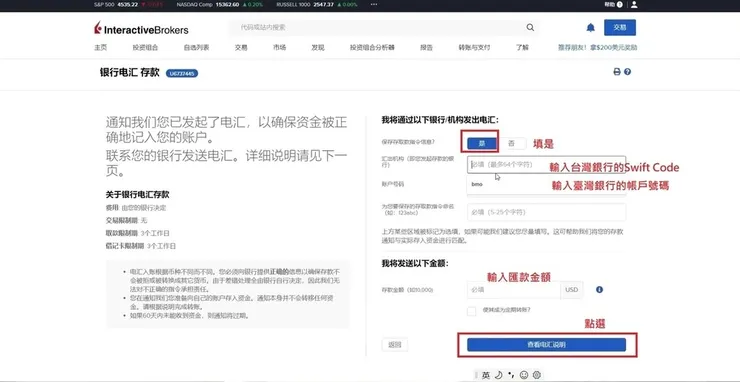Click the print page icon
Image resolution: width=740 pixels, height=382 pixels.
point(616,72)
